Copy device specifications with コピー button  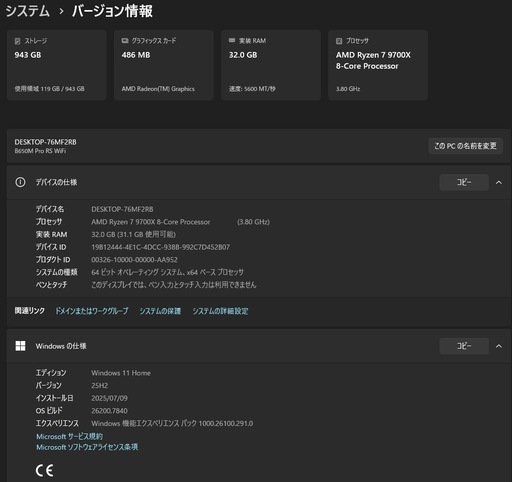464,182
